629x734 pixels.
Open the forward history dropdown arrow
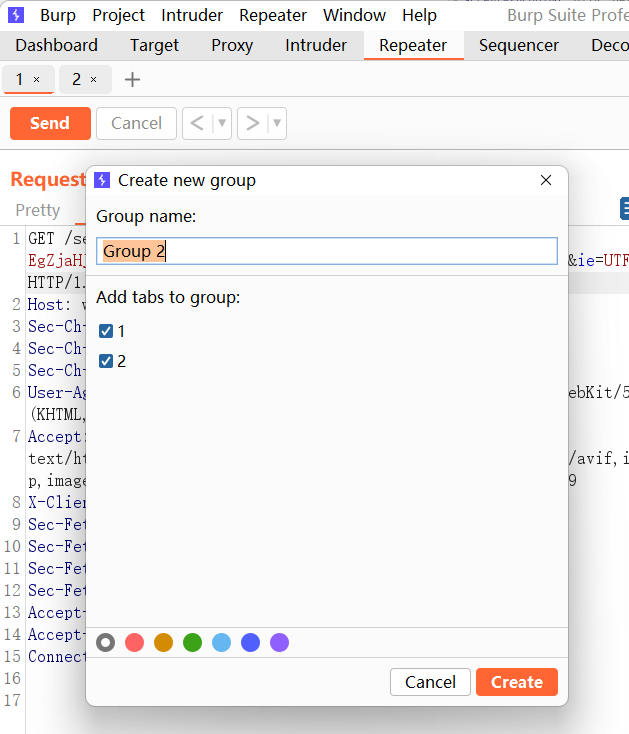click(277, 123)
